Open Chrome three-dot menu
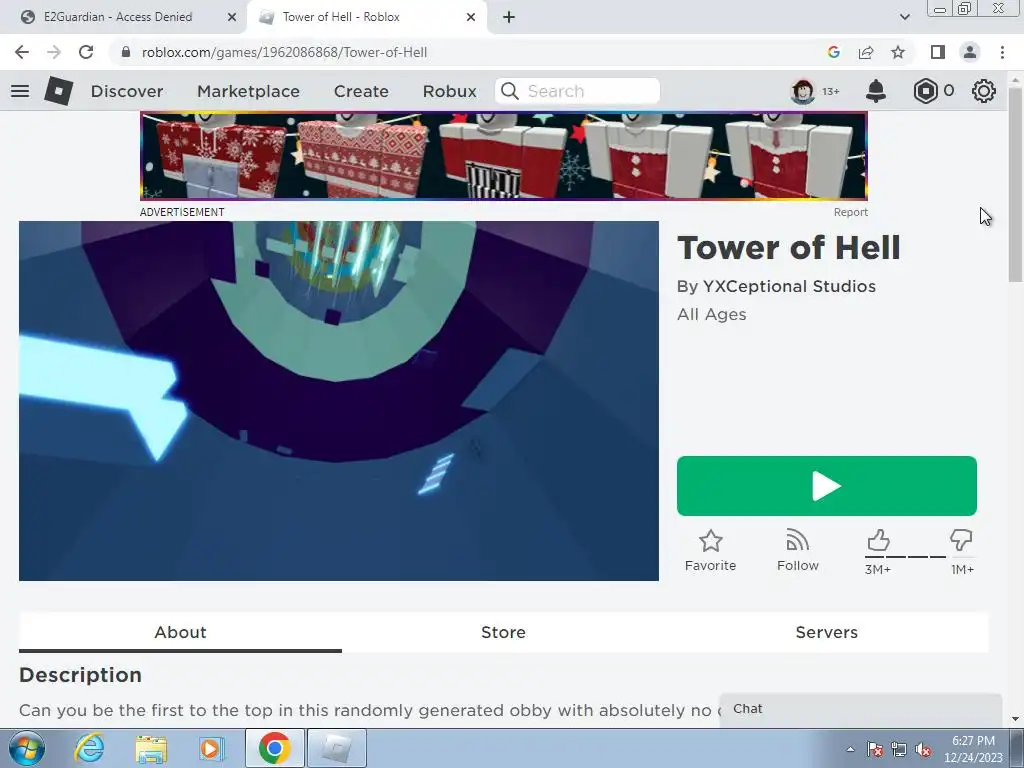 tap(1002, 52)
